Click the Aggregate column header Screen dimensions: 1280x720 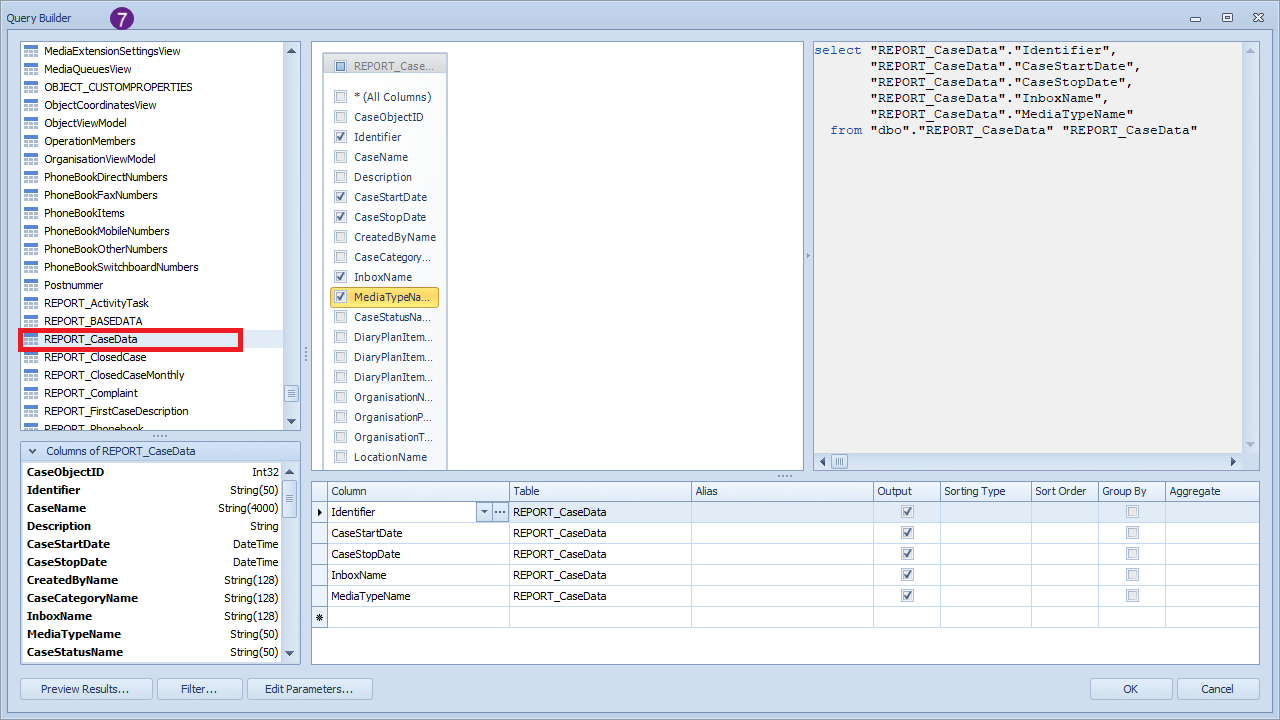coord(1212,491)
